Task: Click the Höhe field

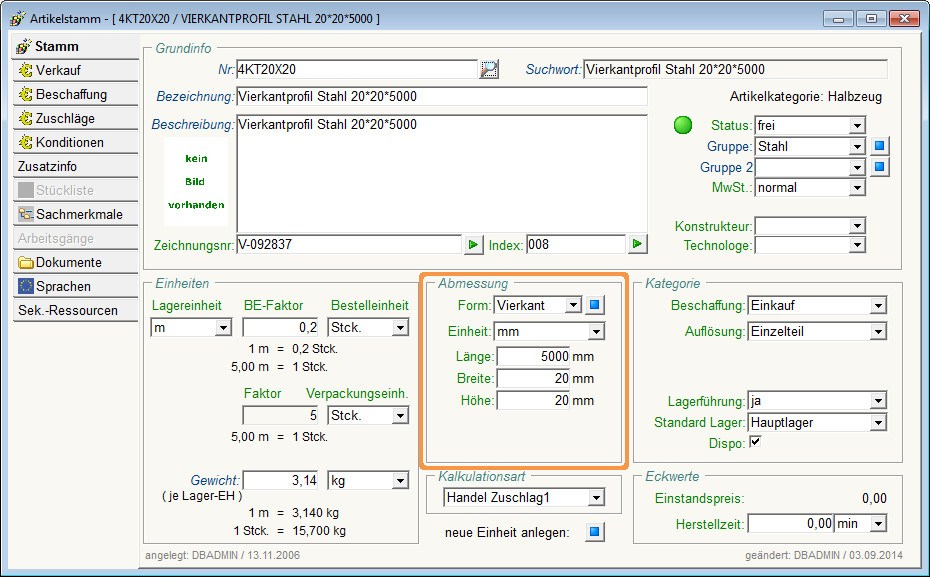Action: point(533,400)
